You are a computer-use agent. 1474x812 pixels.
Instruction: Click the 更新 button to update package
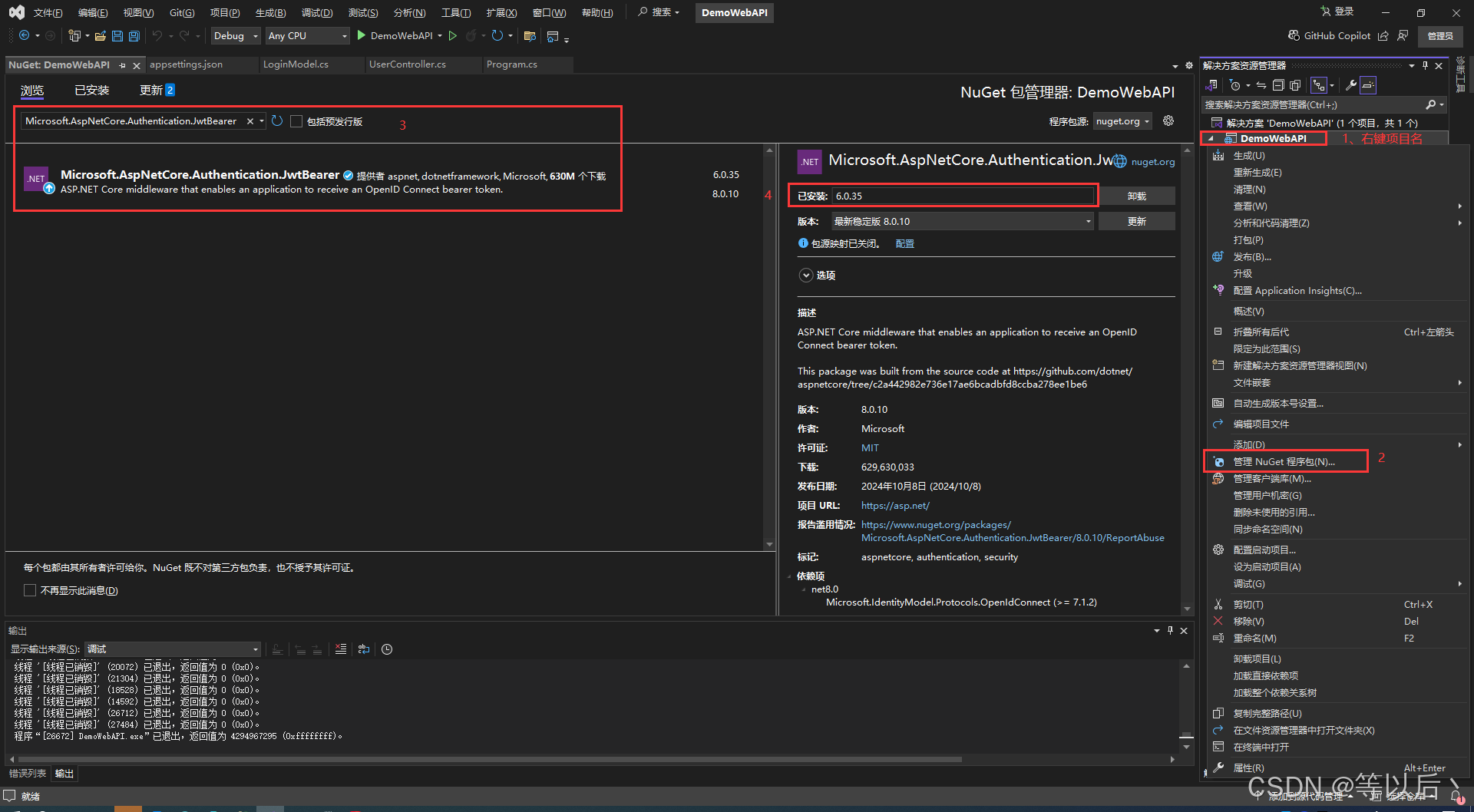point(1137,221)
